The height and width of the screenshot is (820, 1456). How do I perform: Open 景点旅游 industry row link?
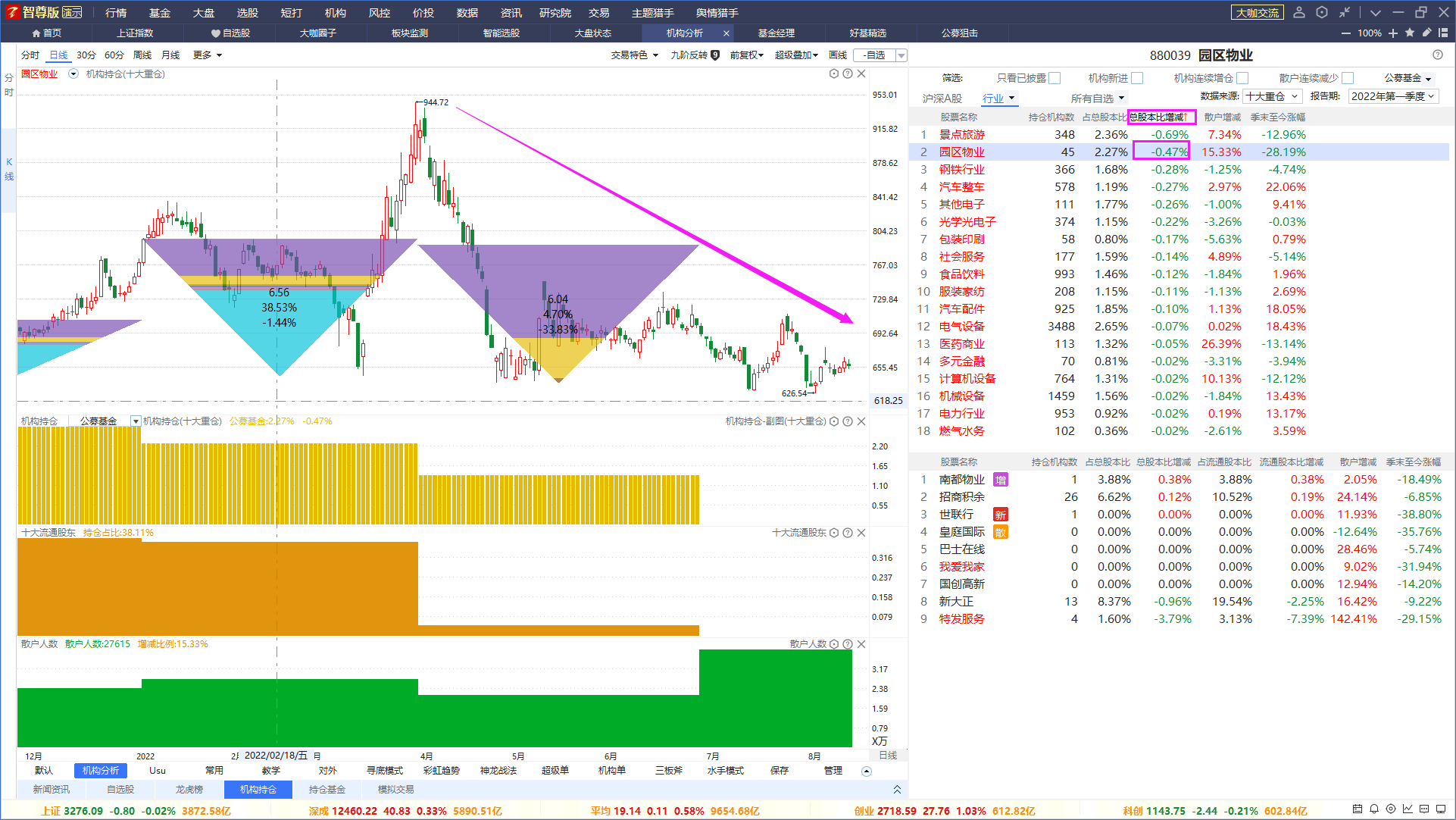point(962,134)
